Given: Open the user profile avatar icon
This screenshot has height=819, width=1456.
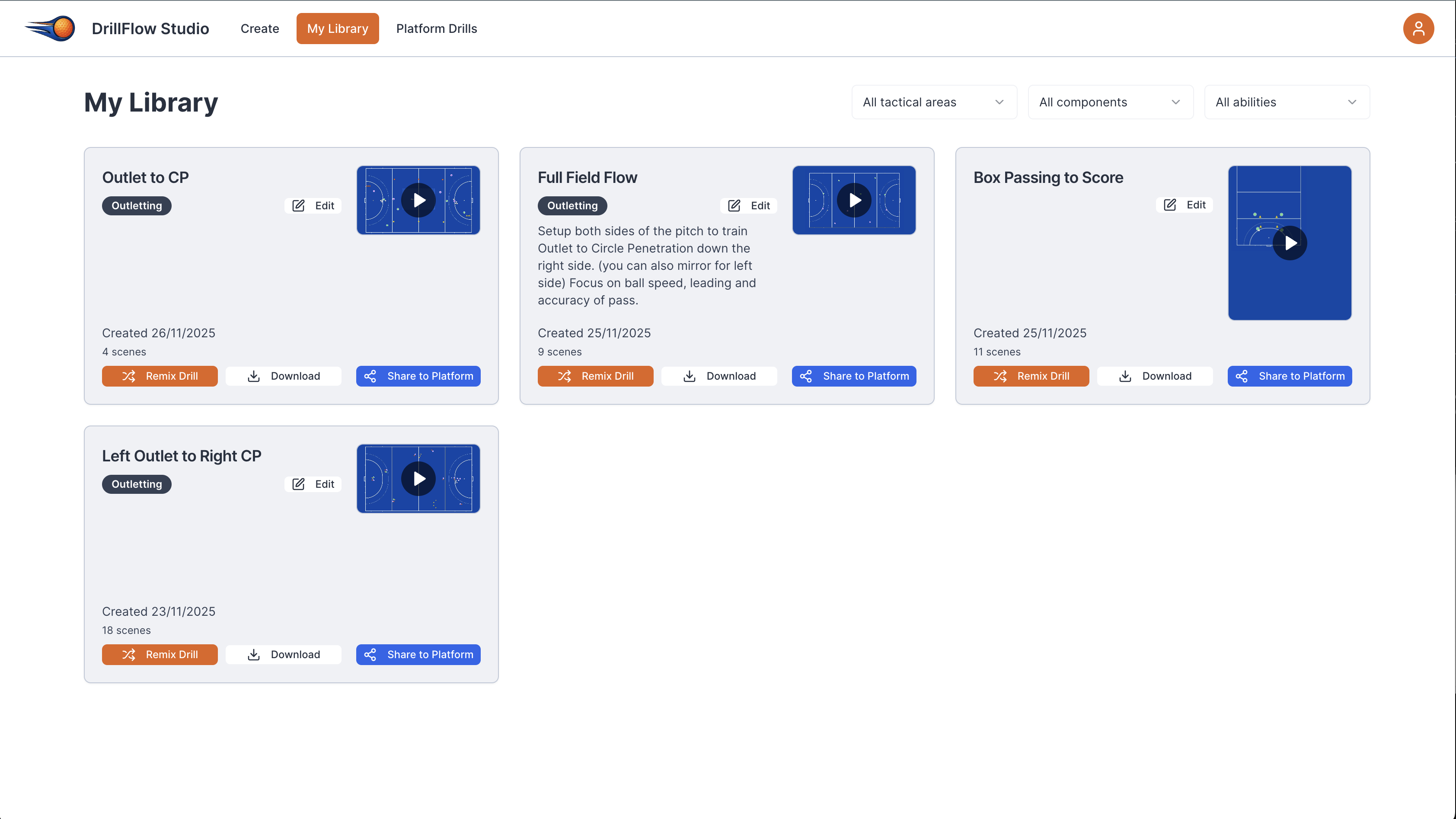Looking at the screenshot, I should 1418,28.
